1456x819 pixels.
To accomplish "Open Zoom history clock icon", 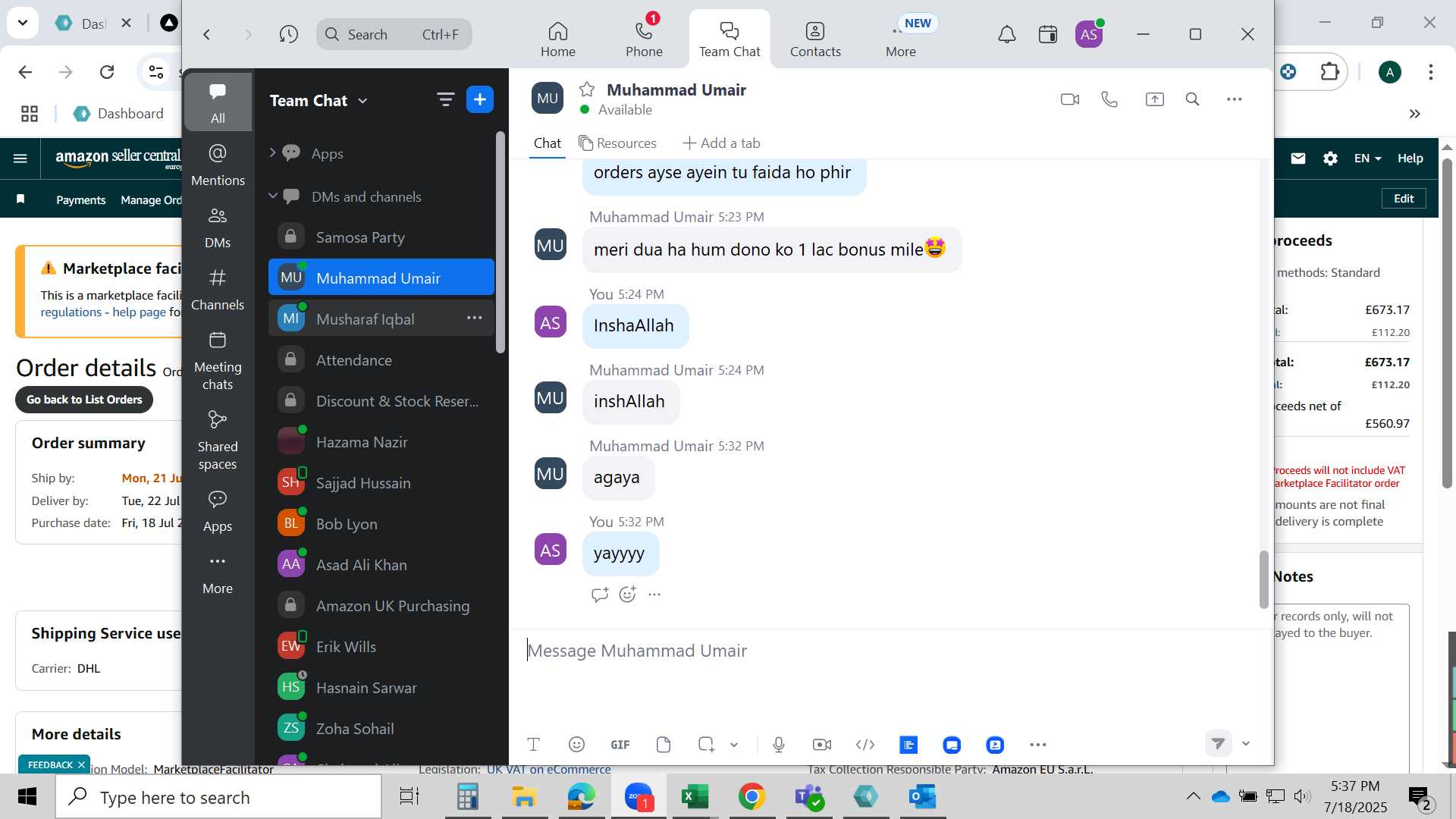I will (x=288, y=34).
